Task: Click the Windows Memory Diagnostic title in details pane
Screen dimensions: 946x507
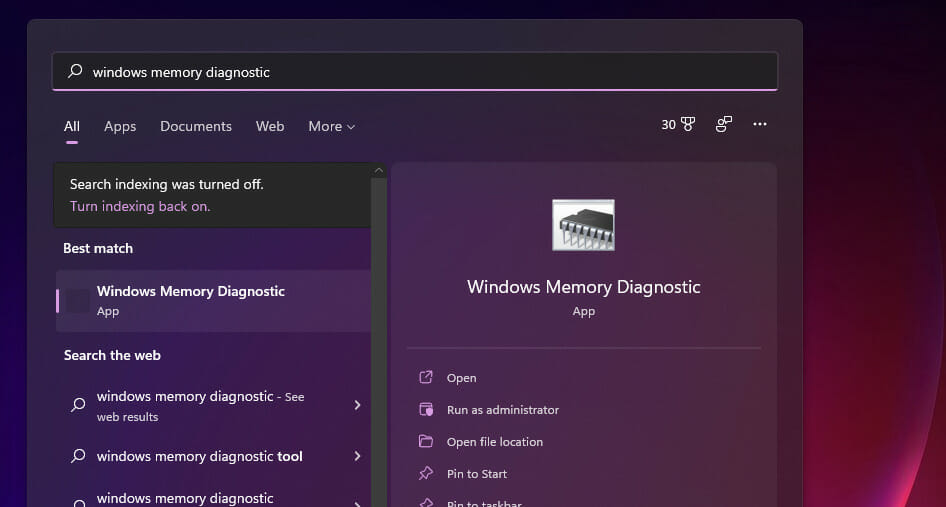Action: tap(583, 287)
